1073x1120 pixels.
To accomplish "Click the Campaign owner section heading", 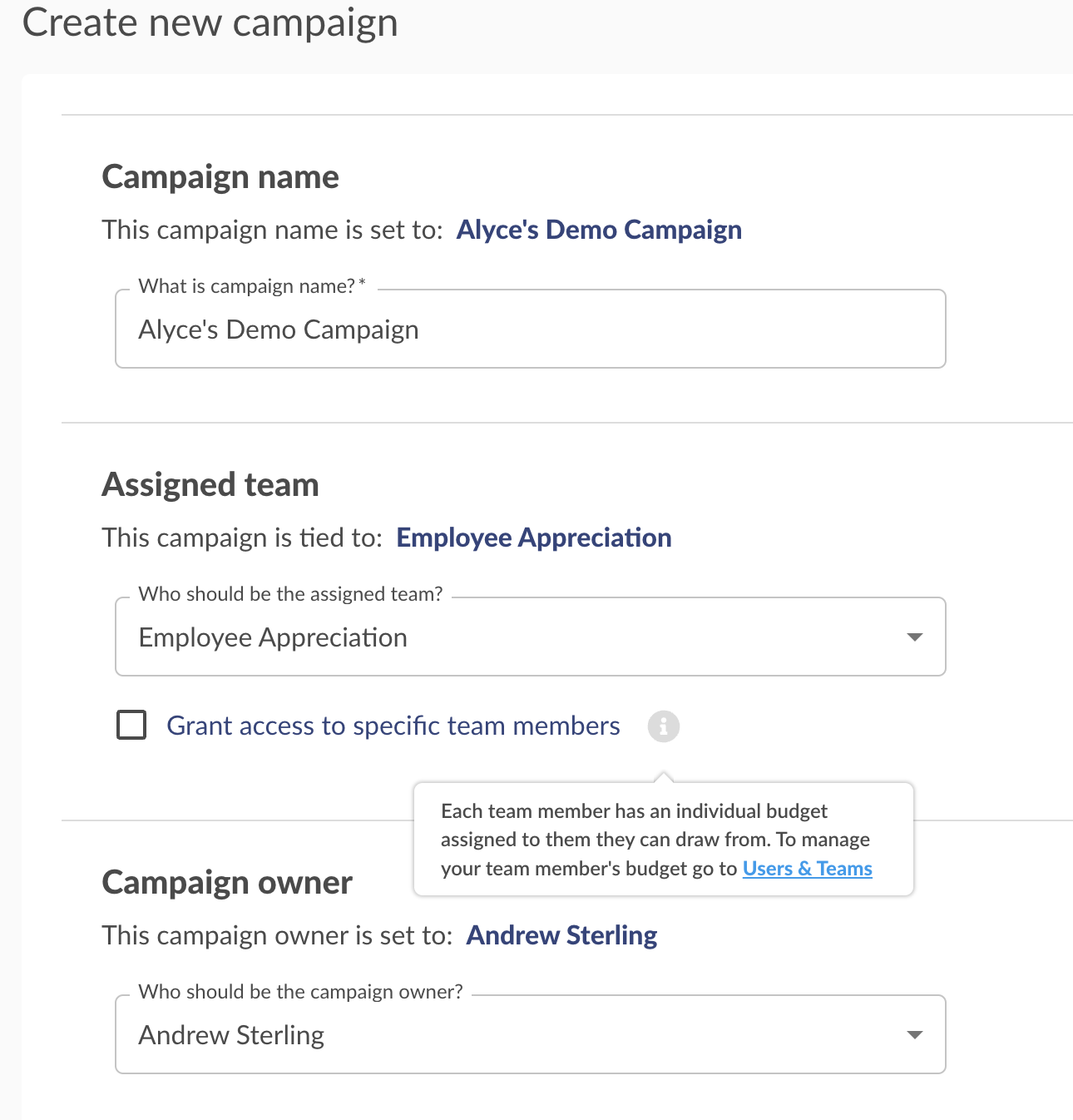I will (227, 883).
